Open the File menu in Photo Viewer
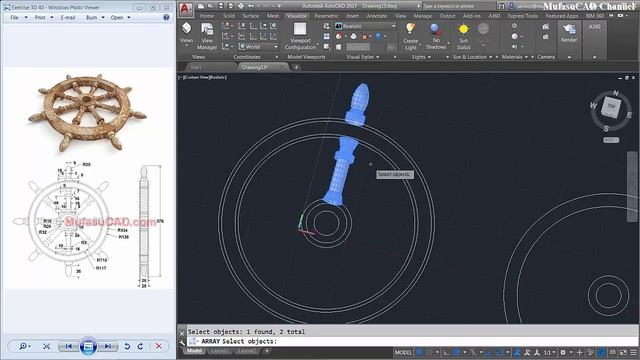The height and width of the screenshot is (360, 640). (18, 18)
